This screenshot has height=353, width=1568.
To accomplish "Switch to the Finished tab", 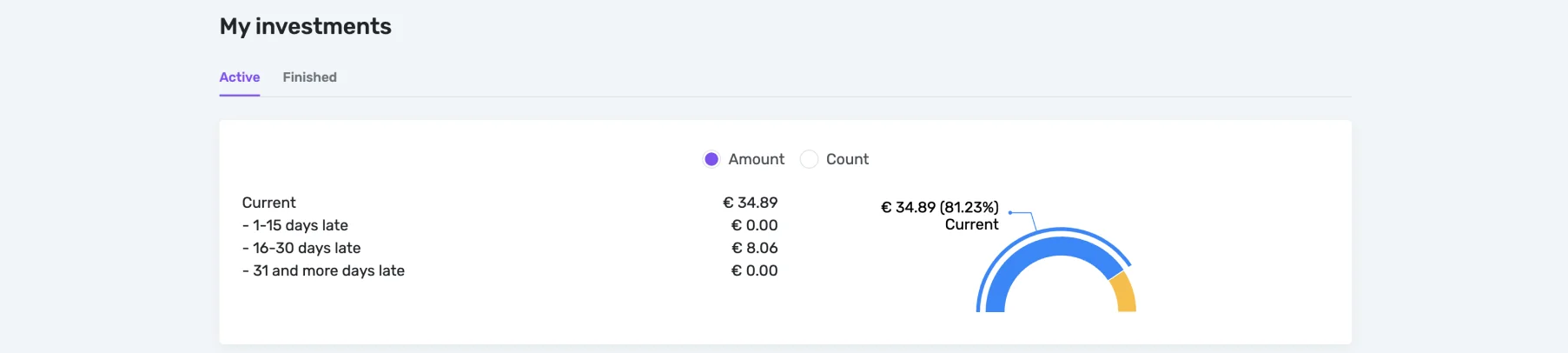I will [309, 77].
